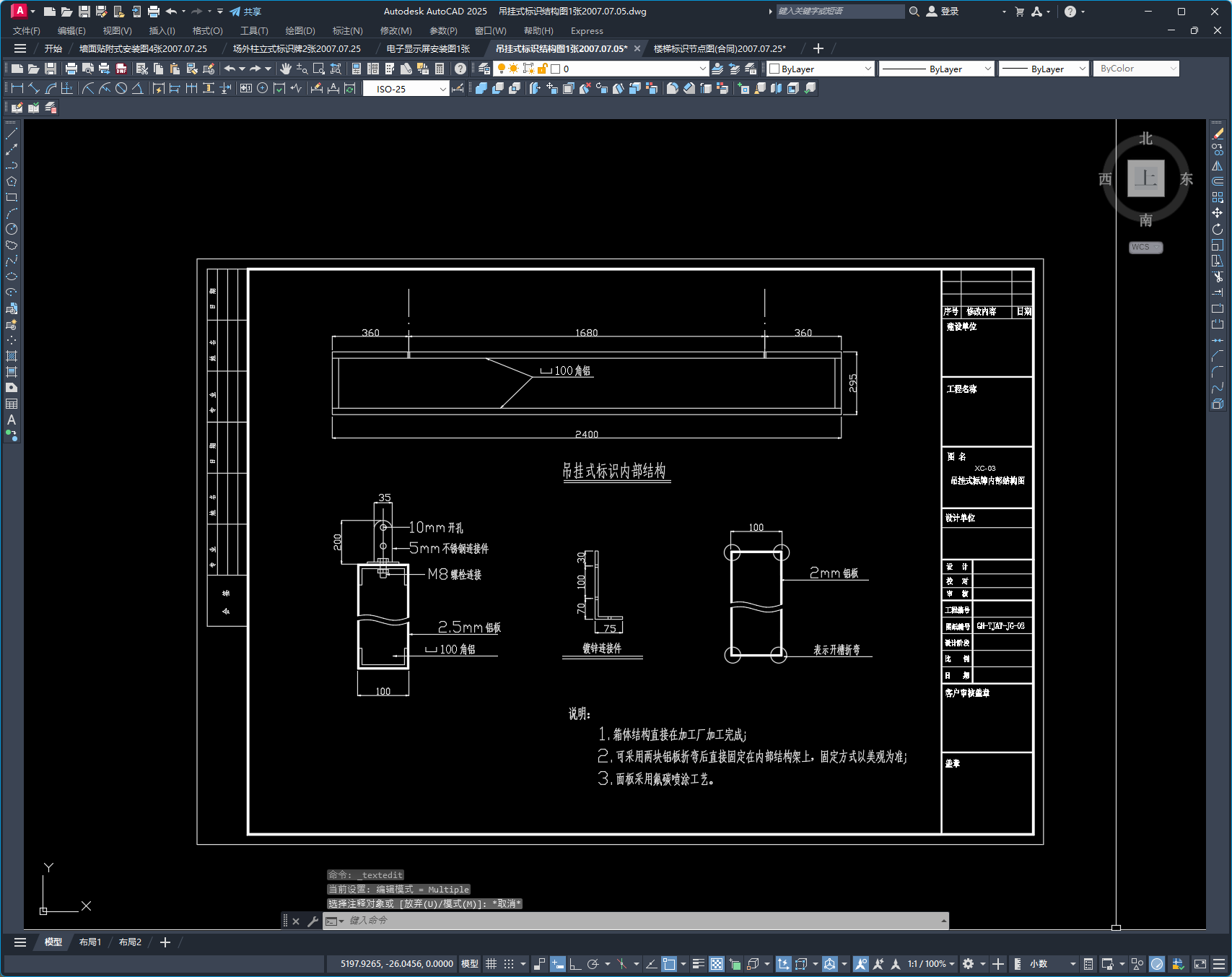Open the linetype ByLayer dropdown
This screenshot has height=977, width=1232.
987,69
